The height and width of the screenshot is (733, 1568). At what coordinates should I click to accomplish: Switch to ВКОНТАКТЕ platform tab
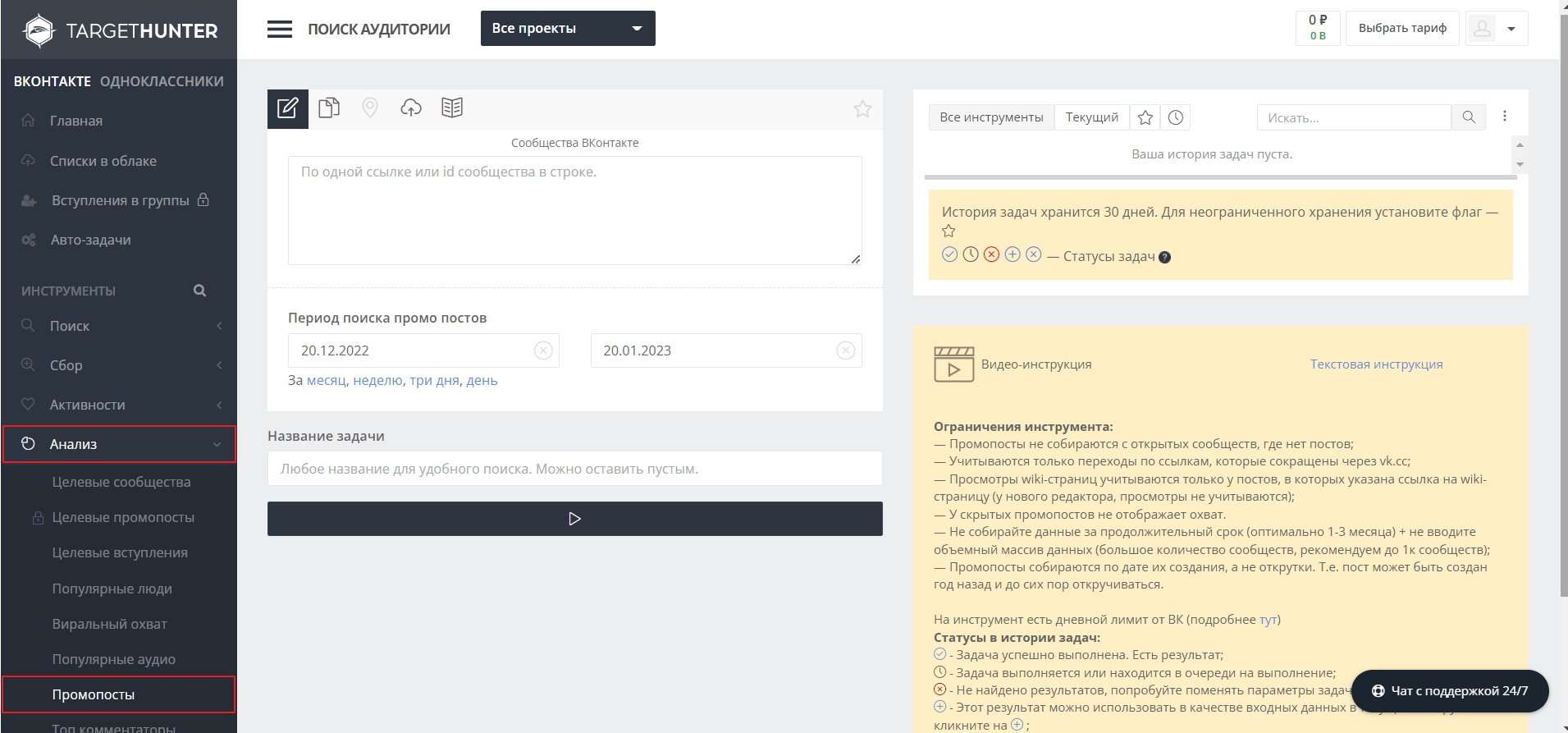[53, 81]
